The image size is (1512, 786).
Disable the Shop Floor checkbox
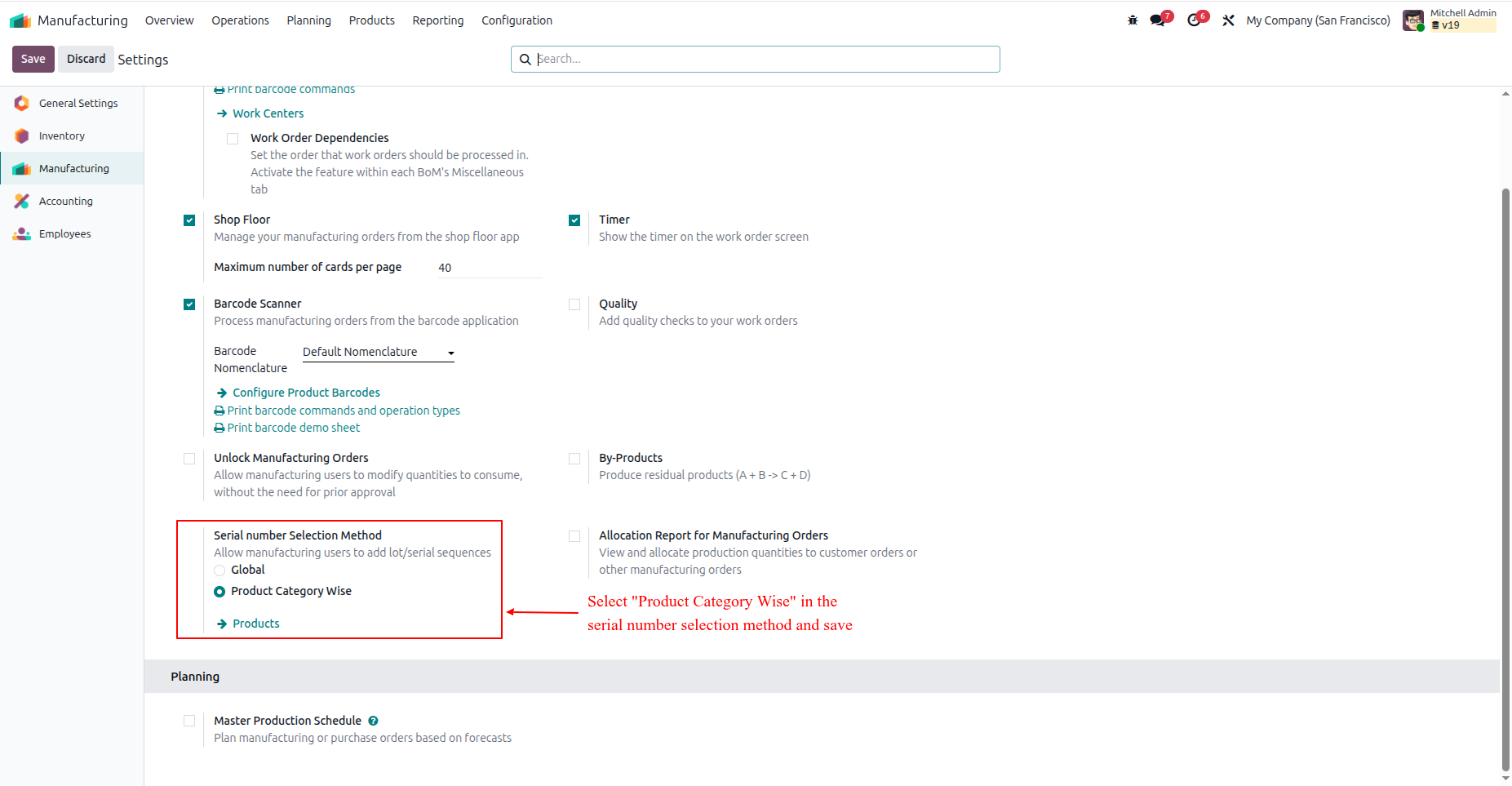point(189,220)
